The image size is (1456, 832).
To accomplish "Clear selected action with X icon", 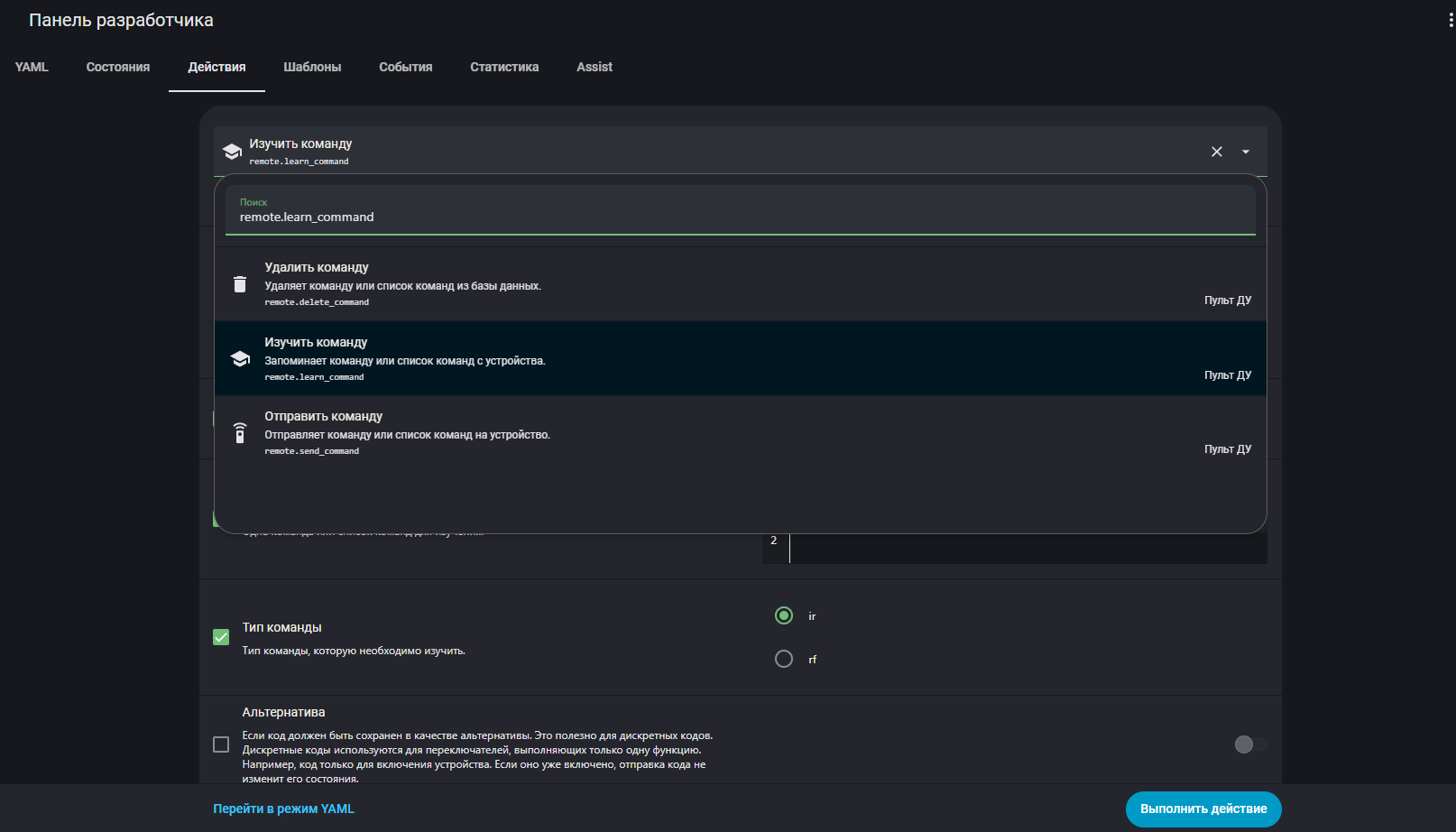I will coord(1217,152).
